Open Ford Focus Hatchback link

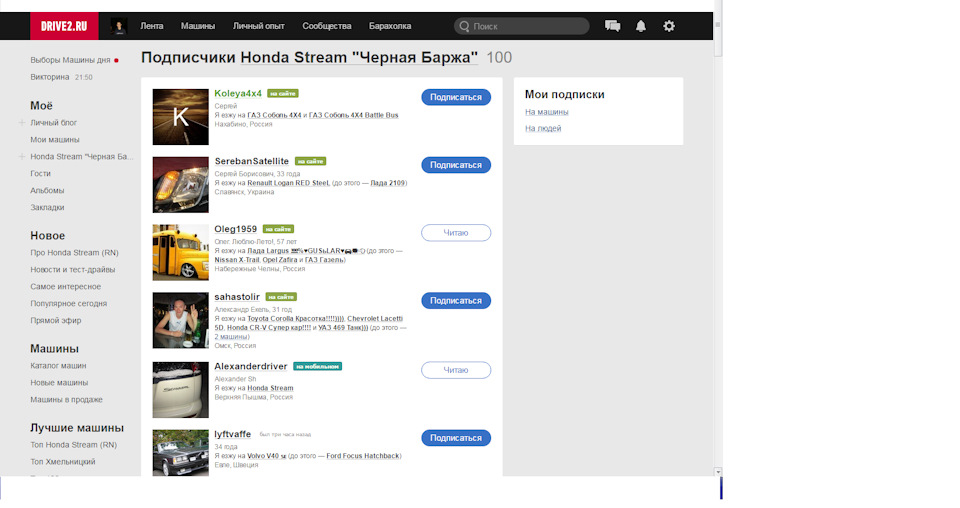363,457
